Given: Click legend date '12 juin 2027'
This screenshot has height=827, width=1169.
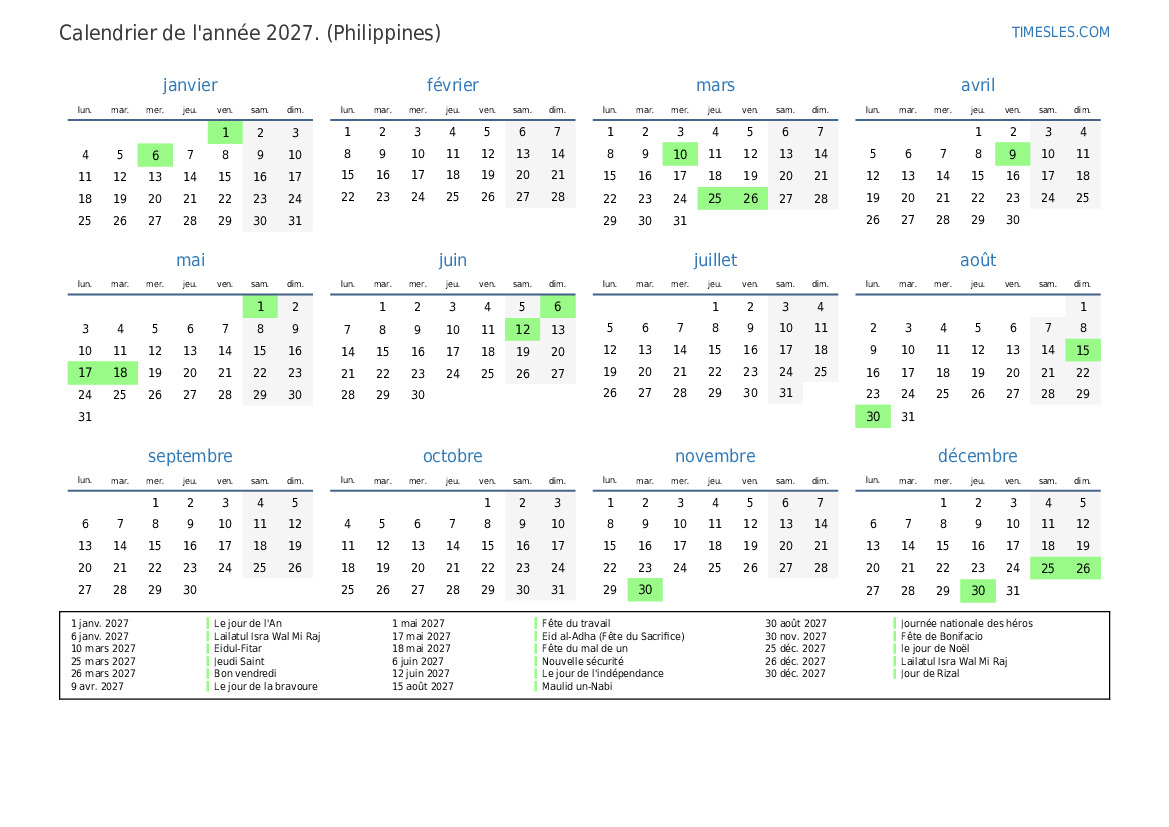Looking at the screenshot, I should [420, 673].
